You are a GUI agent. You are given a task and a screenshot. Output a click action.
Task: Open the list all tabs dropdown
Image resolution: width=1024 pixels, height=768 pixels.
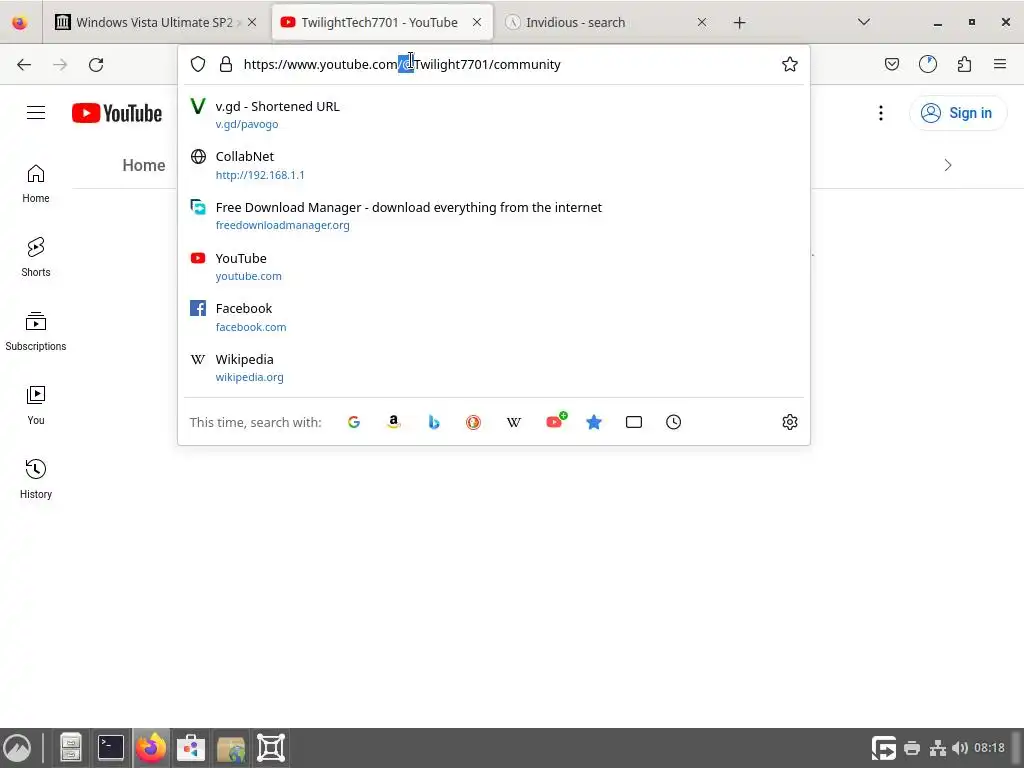(x=863, y=22)
